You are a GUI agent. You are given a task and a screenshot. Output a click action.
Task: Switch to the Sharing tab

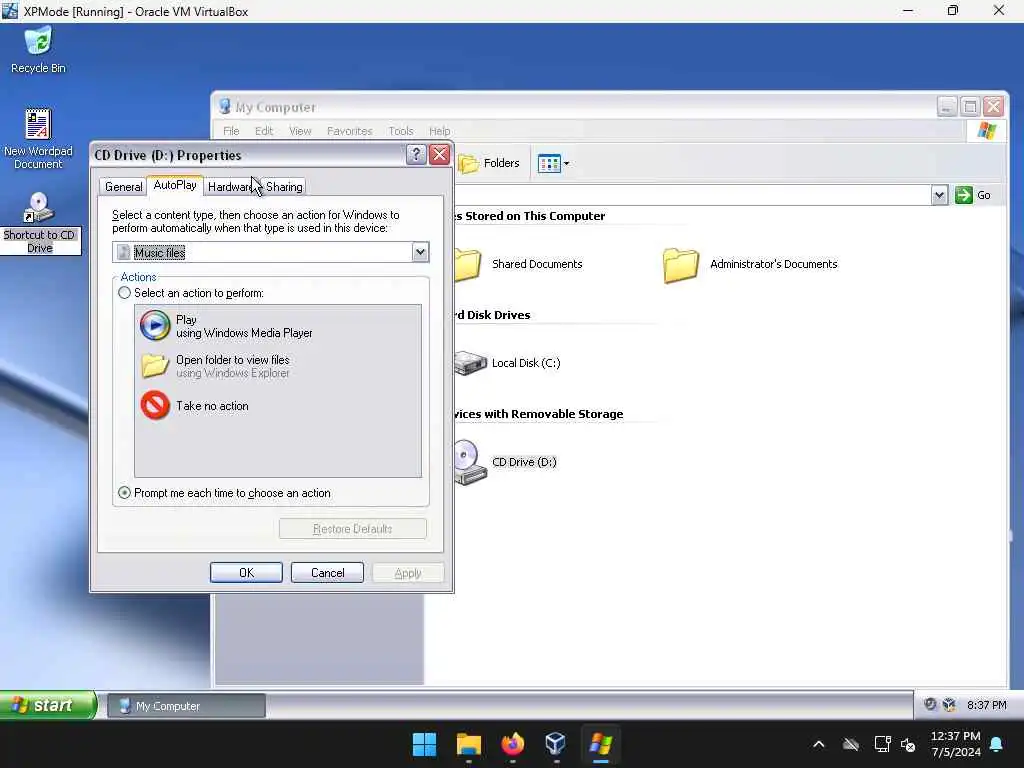coord(284,187)
